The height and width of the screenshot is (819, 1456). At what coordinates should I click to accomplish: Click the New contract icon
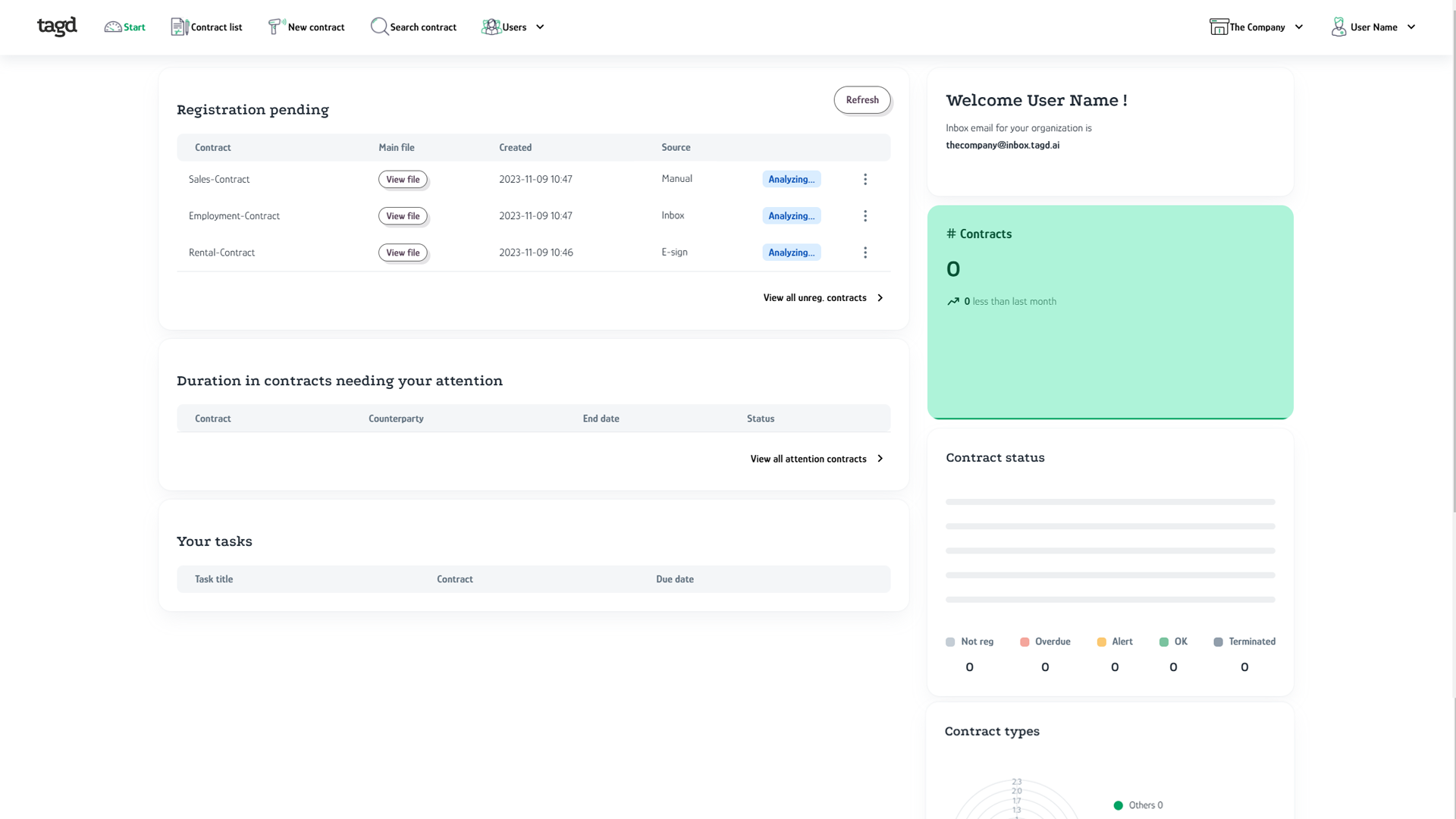tap(276, 27)
